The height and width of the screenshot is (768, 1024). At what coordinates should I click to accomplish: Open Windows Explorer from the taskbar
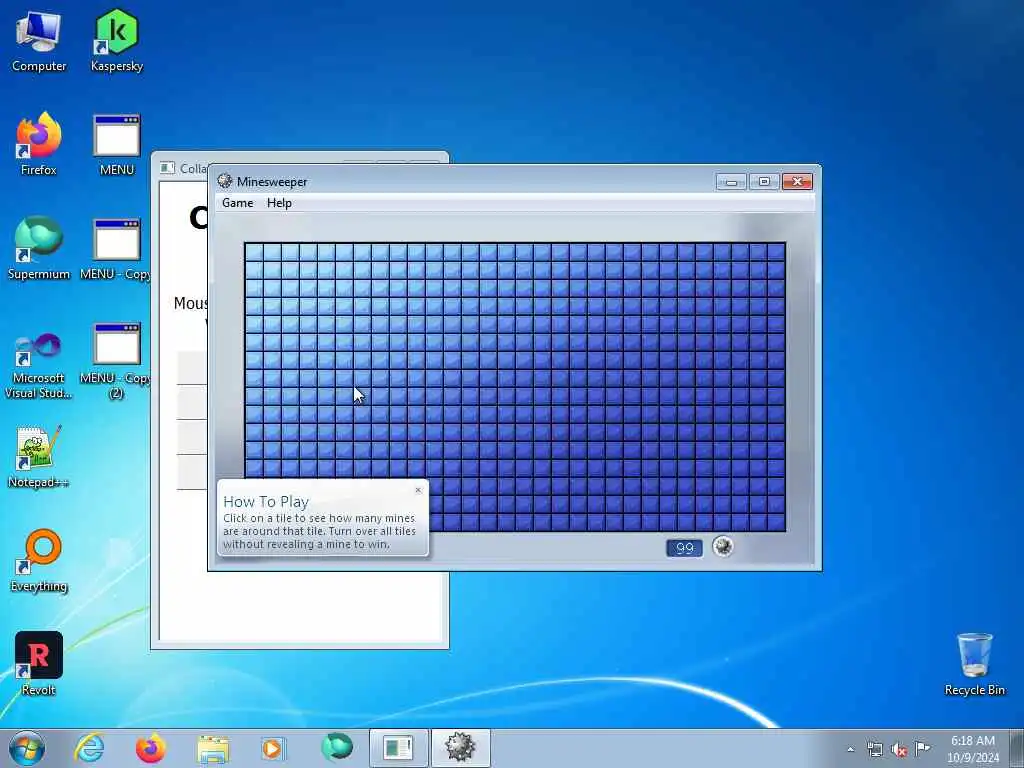[213, 748]
